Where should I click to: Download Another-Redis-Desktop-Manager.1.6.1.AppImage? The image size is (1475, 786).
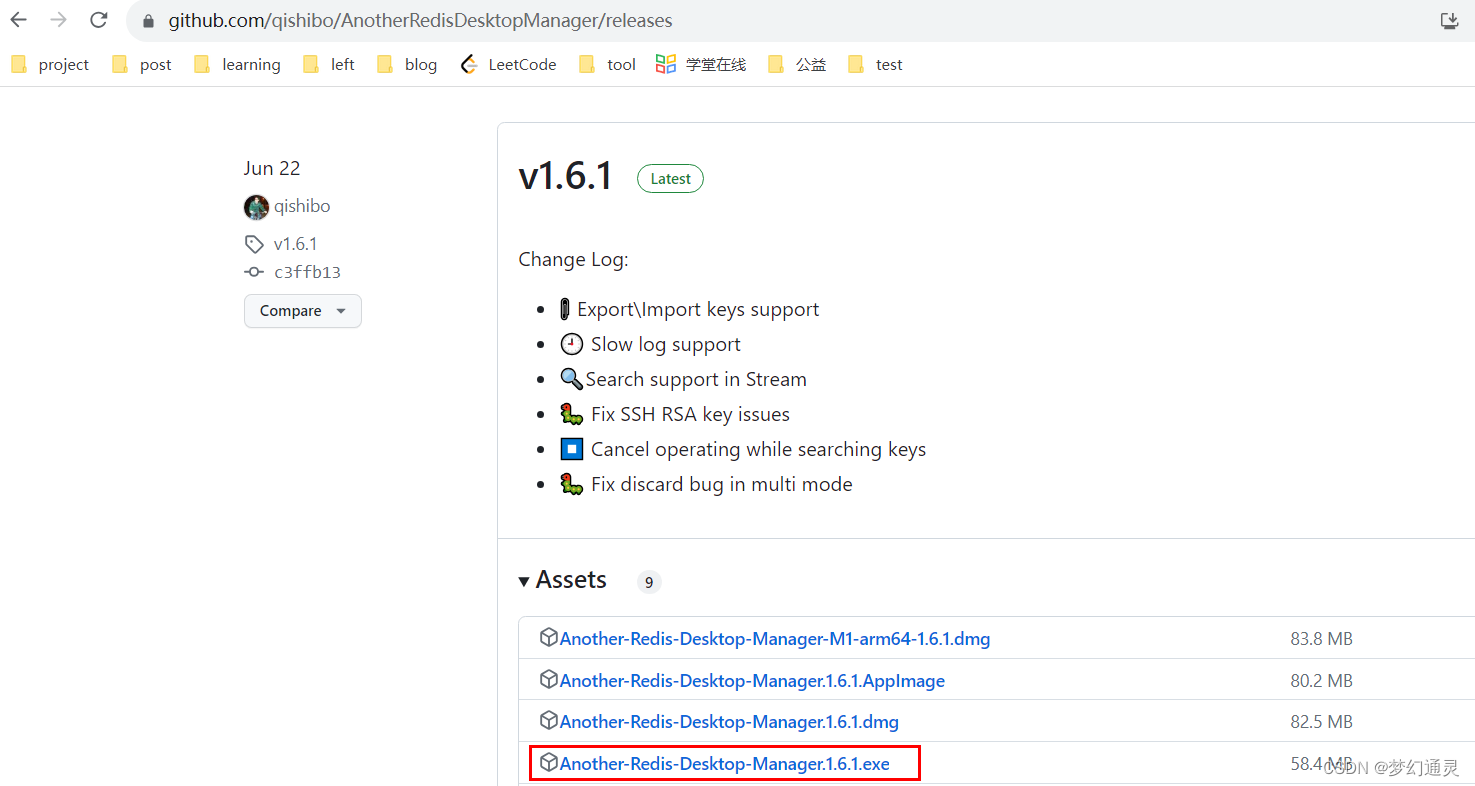pos(752,681)
